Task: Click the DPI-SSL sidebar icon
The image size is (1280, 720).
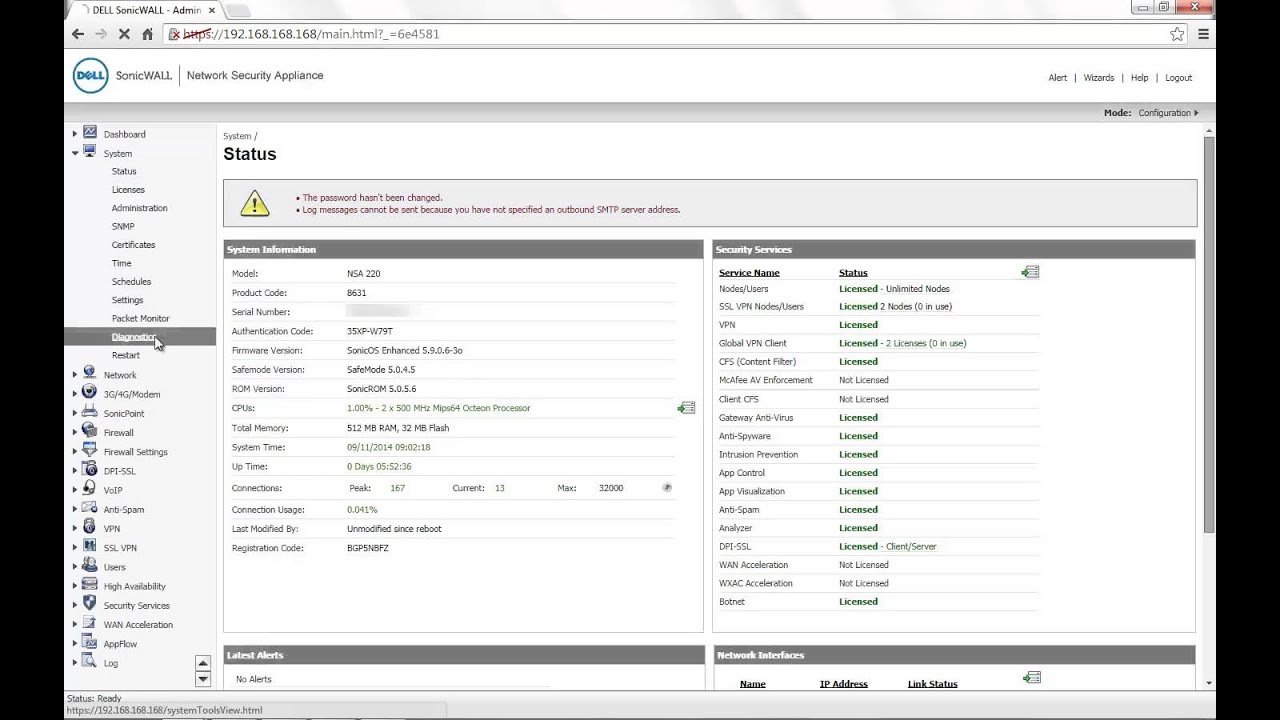Action: [89, 470]
